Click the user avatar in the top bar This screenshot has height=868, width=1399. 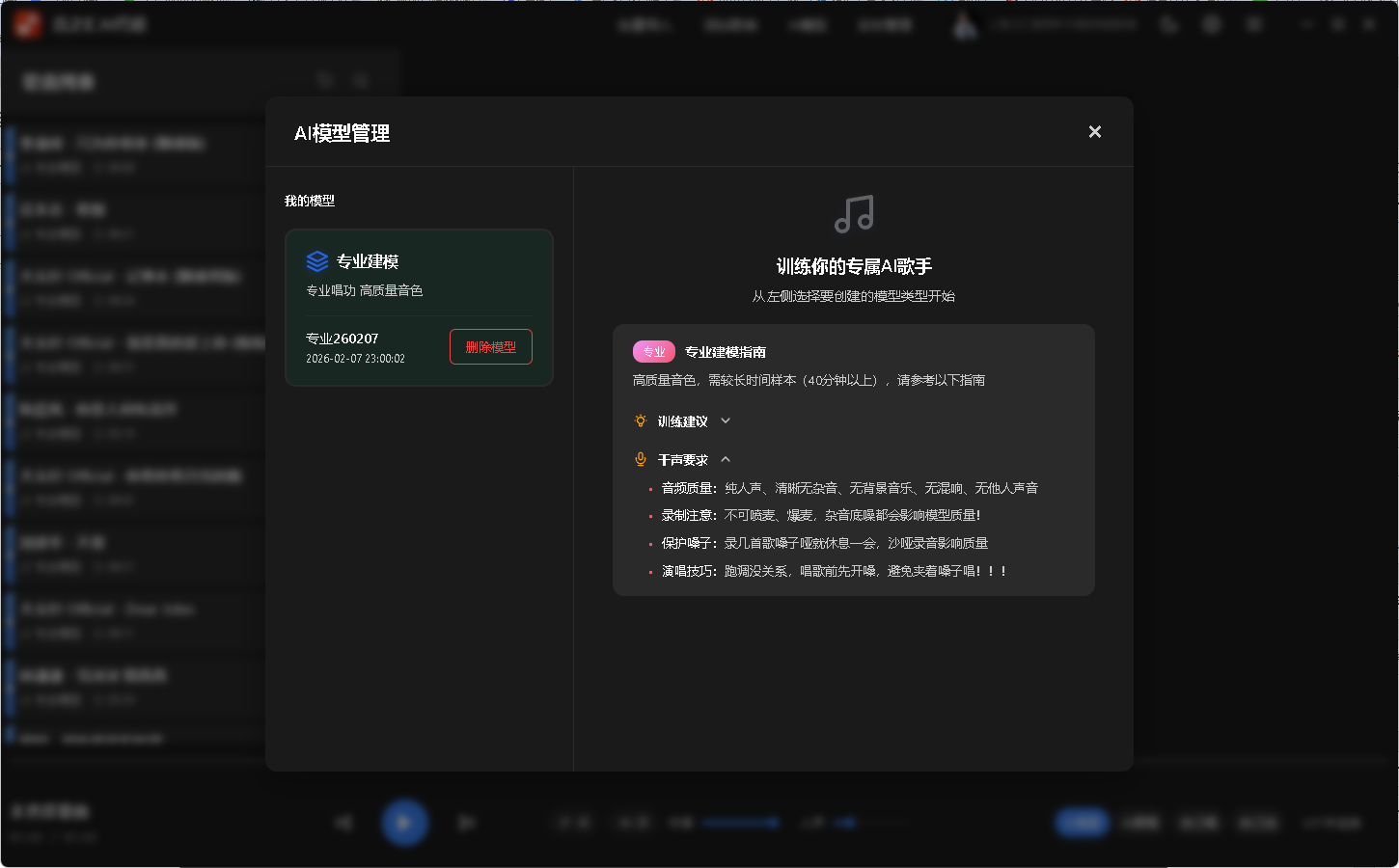coord(965,24)
